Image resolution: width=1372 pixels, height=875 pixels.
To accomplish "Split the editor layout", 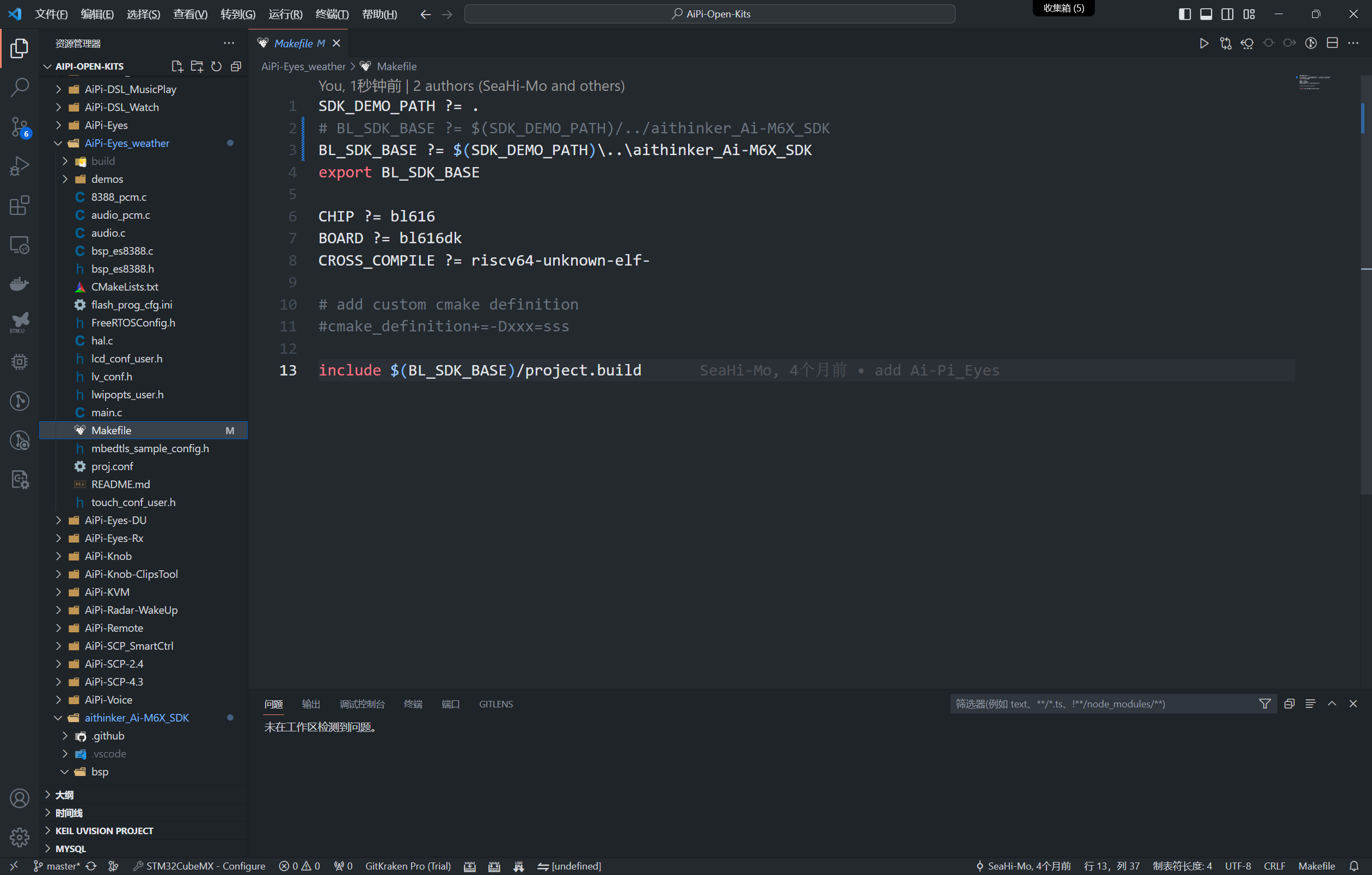I will (x=1332, y=44).
